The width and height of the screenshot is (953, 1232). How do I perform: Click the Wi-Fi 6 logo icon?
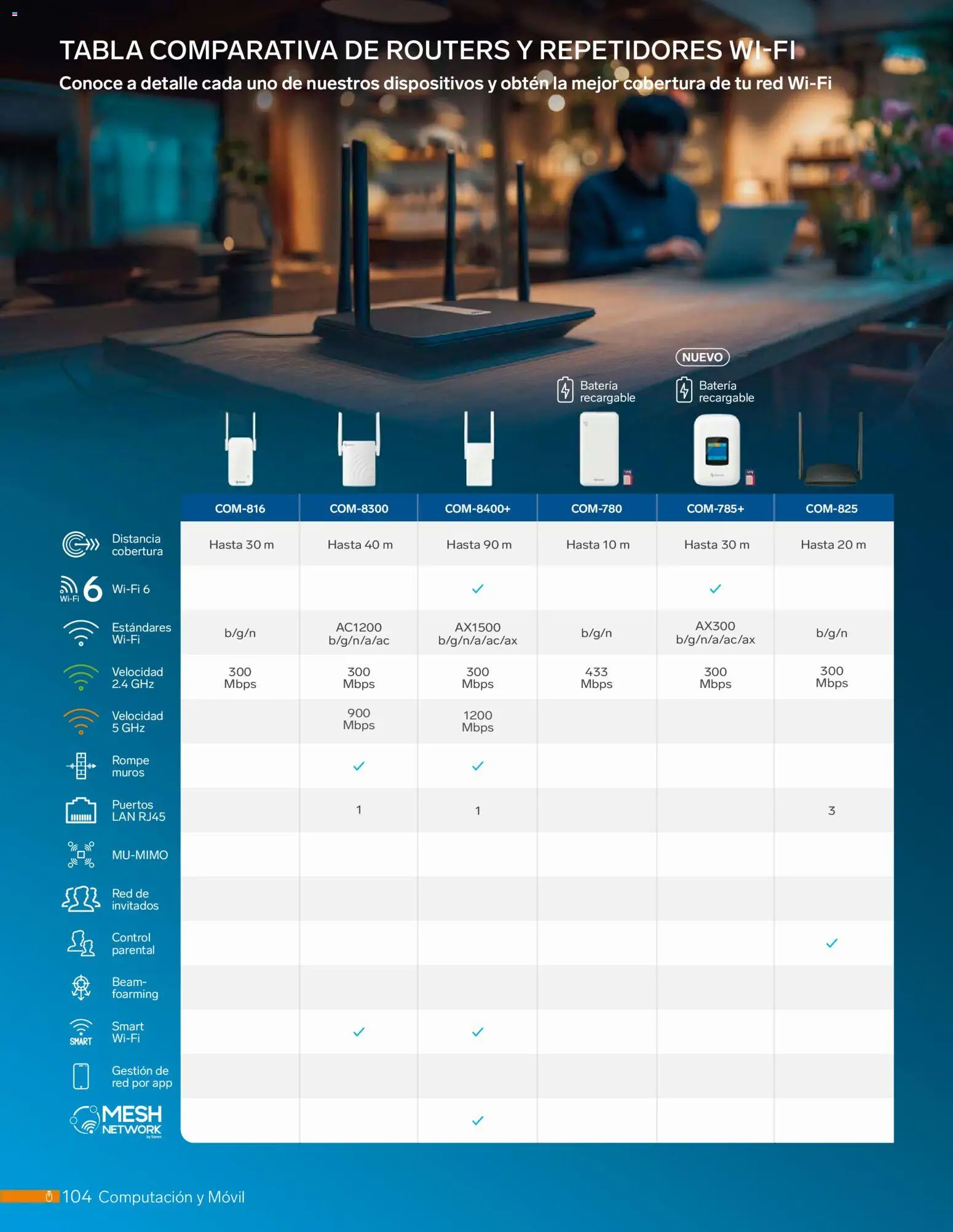[x=81, y=589]
